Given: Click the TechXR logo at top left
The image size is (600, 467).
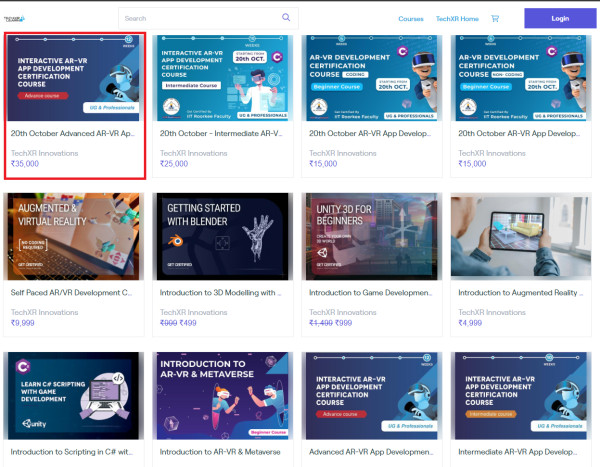Looking at the screenshot, I should click(x=14, y=18).
